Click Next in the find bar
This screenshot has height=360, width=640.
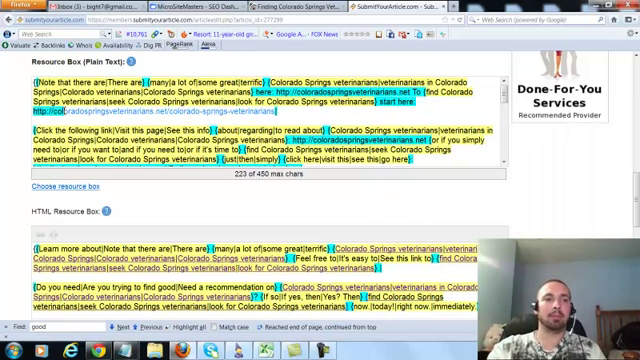[x=119, y=327]
